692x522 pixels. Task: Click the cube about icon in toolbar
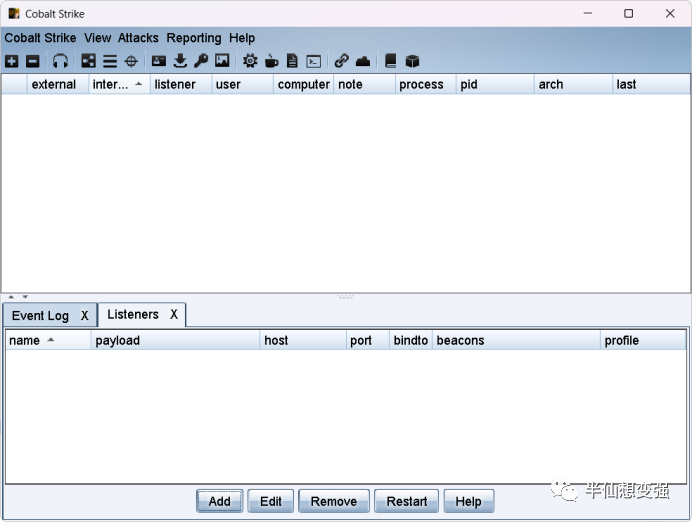pyautogui.click(x=412, y=61)
